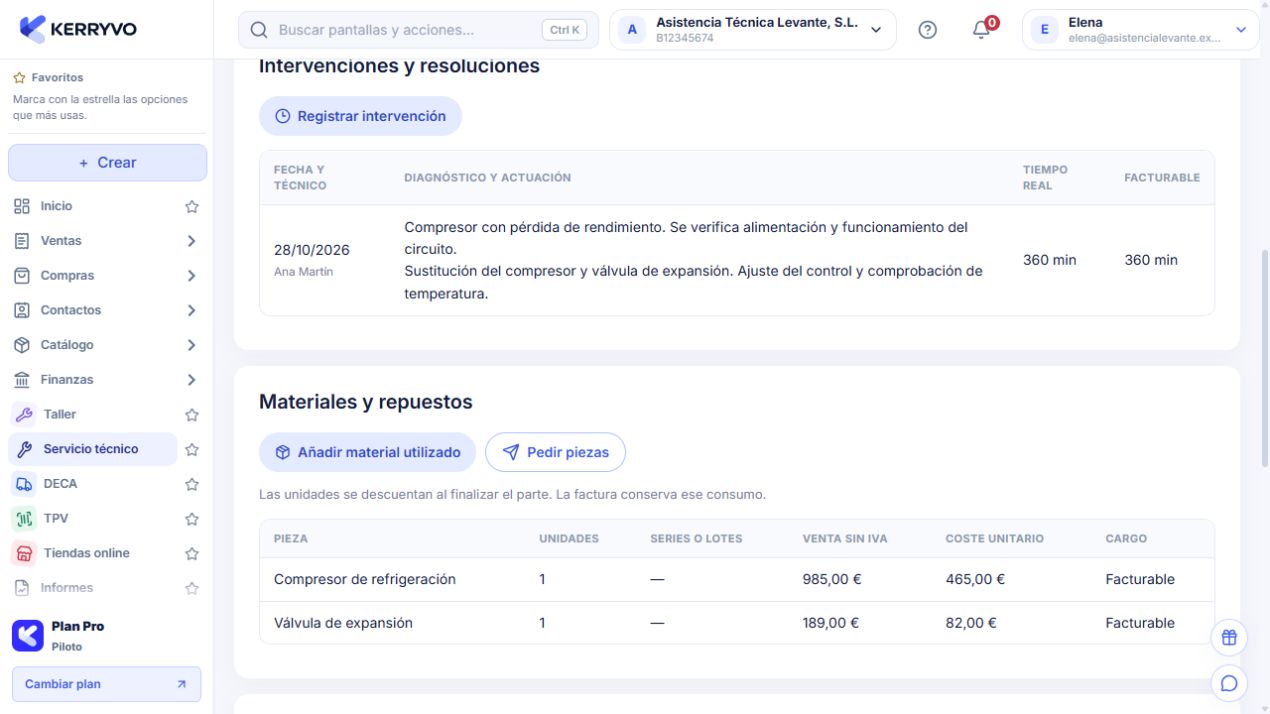Click the 28/10/2026 intervention date

pos(312,250)
